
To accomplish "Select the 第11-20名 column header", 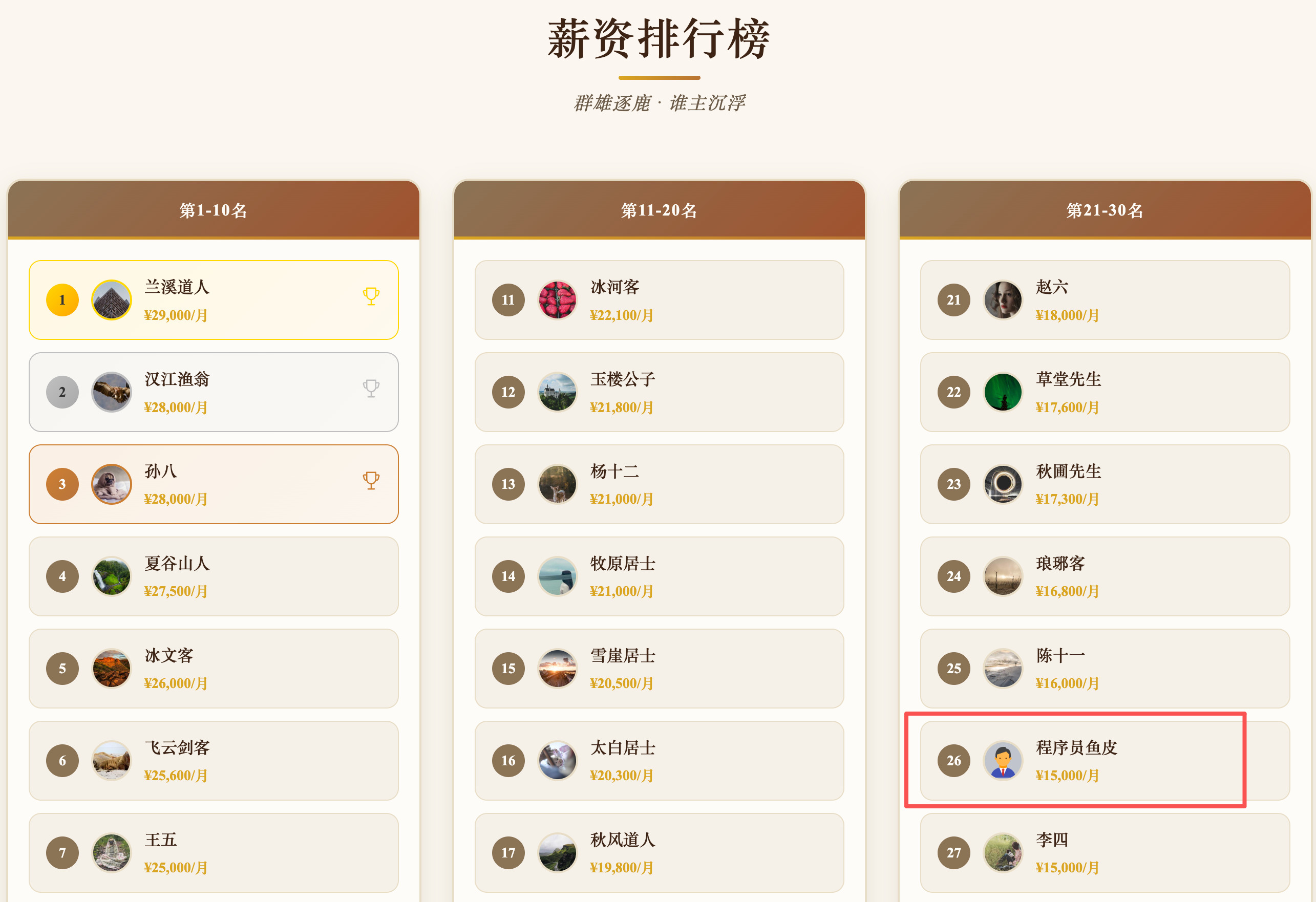I will 659,210.
